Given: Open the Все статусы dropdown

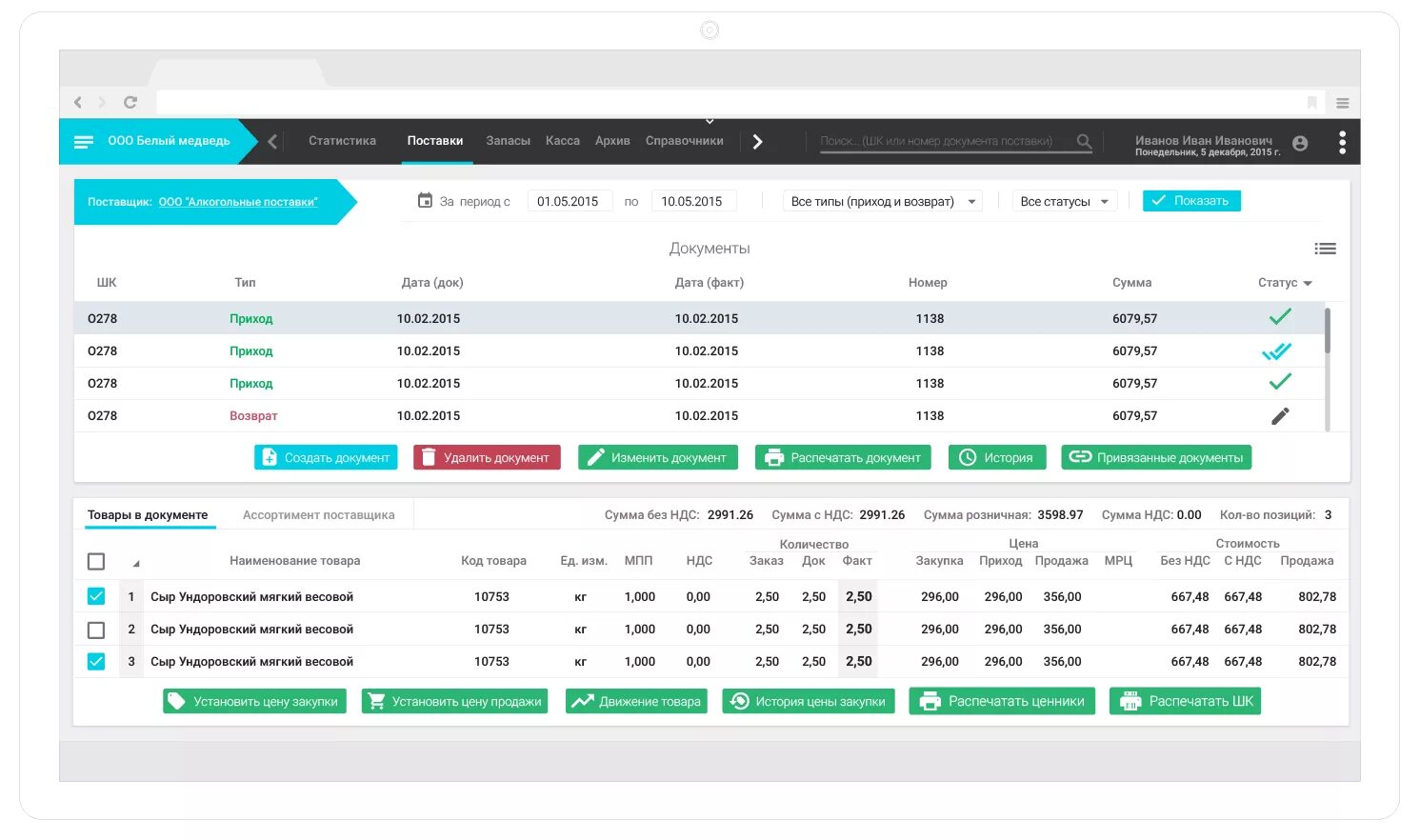Looking at the screenshot, I should click(x=1064, y=201).
